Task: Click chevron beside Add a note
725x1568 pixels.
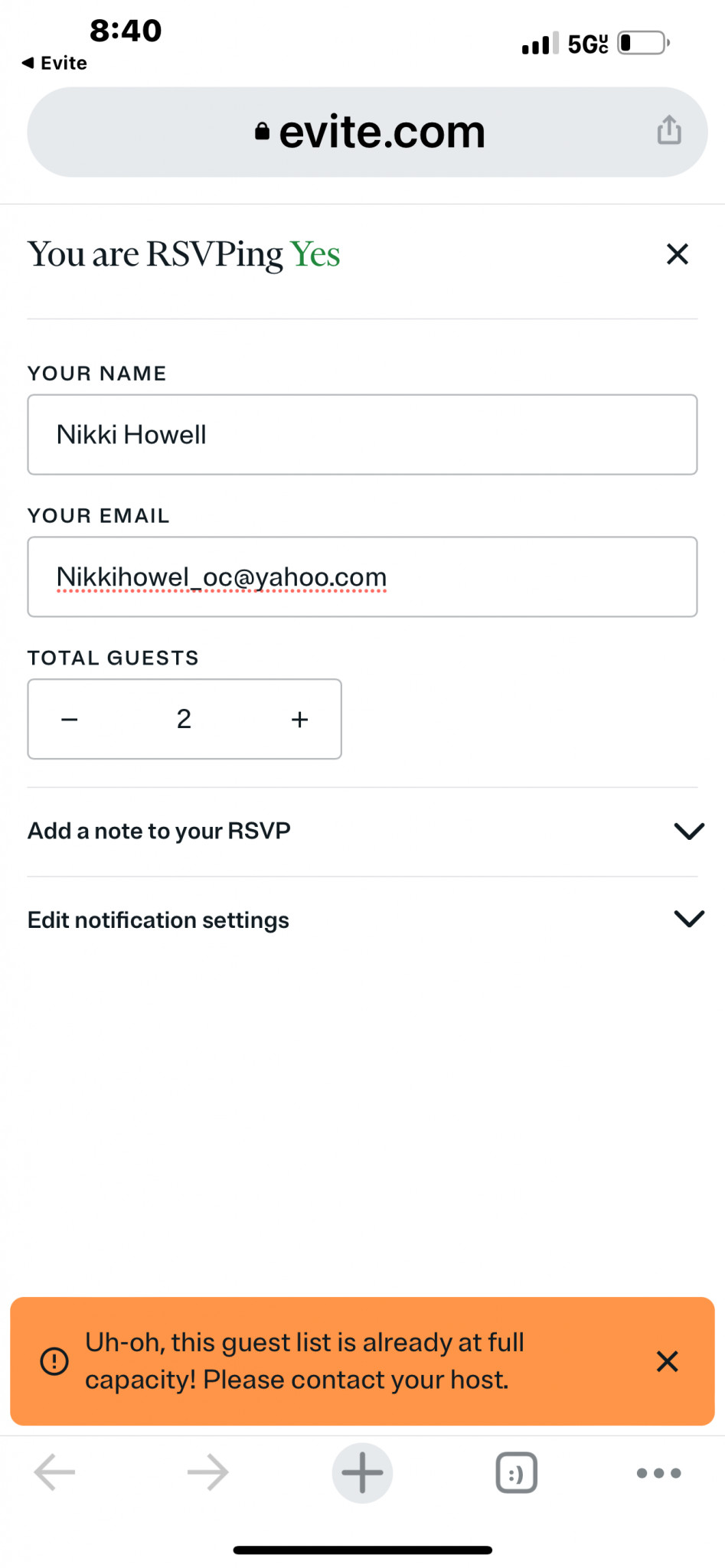Action: click(689, 831)
